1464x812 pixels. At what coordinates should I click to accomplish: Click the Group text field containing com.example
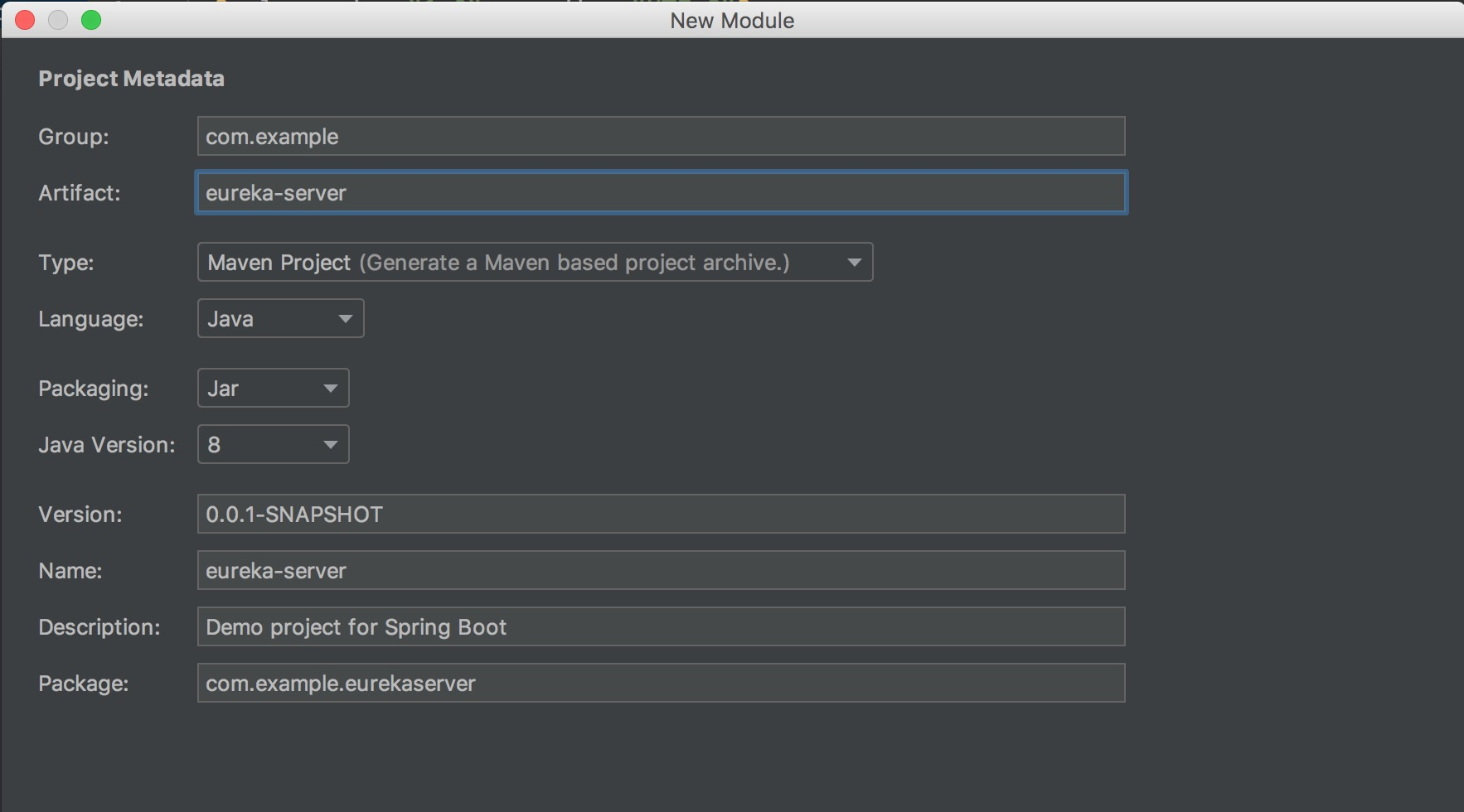click(x=660, y=137)
